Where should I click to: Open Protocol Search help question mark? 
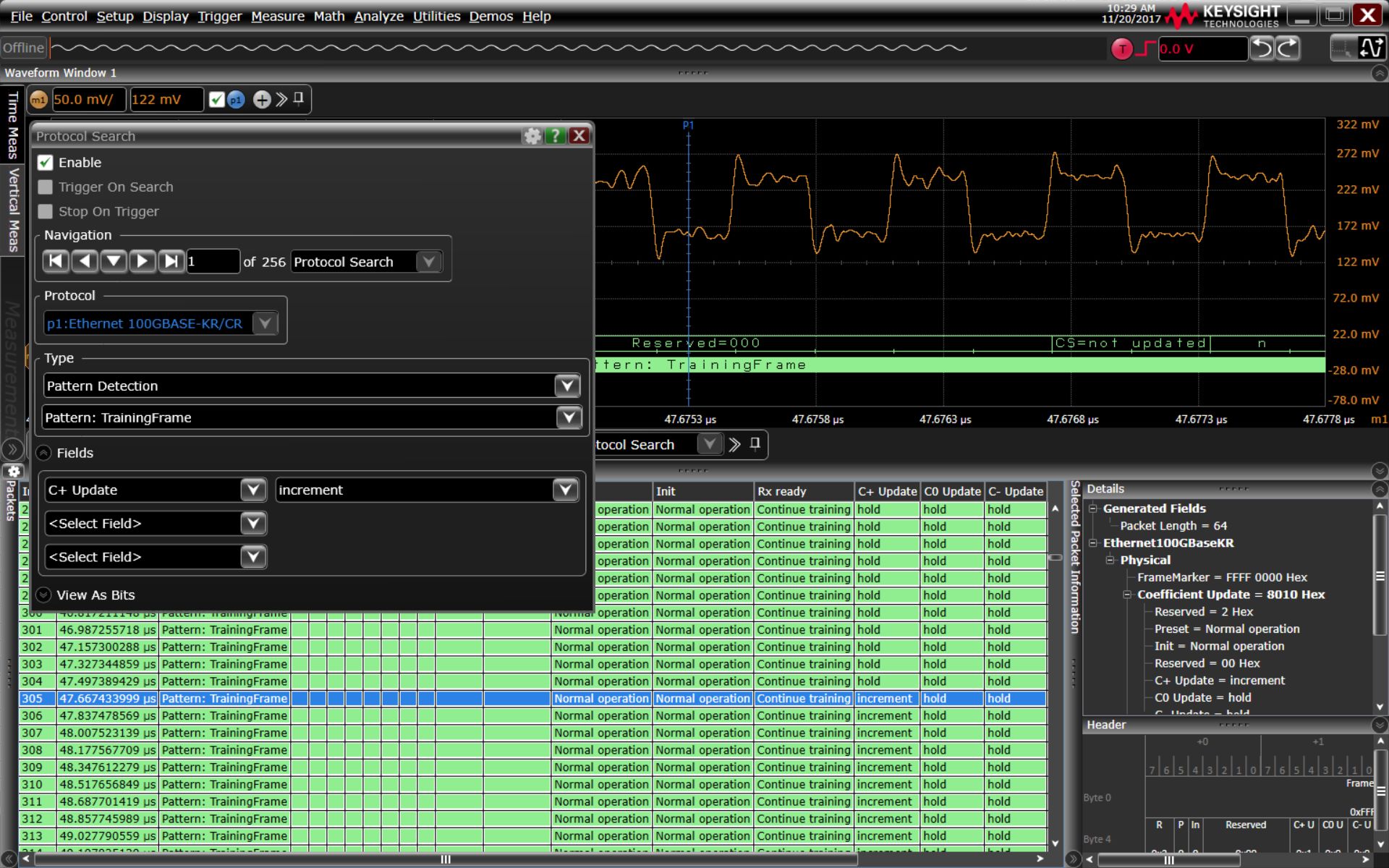click(x=555, y=136)
